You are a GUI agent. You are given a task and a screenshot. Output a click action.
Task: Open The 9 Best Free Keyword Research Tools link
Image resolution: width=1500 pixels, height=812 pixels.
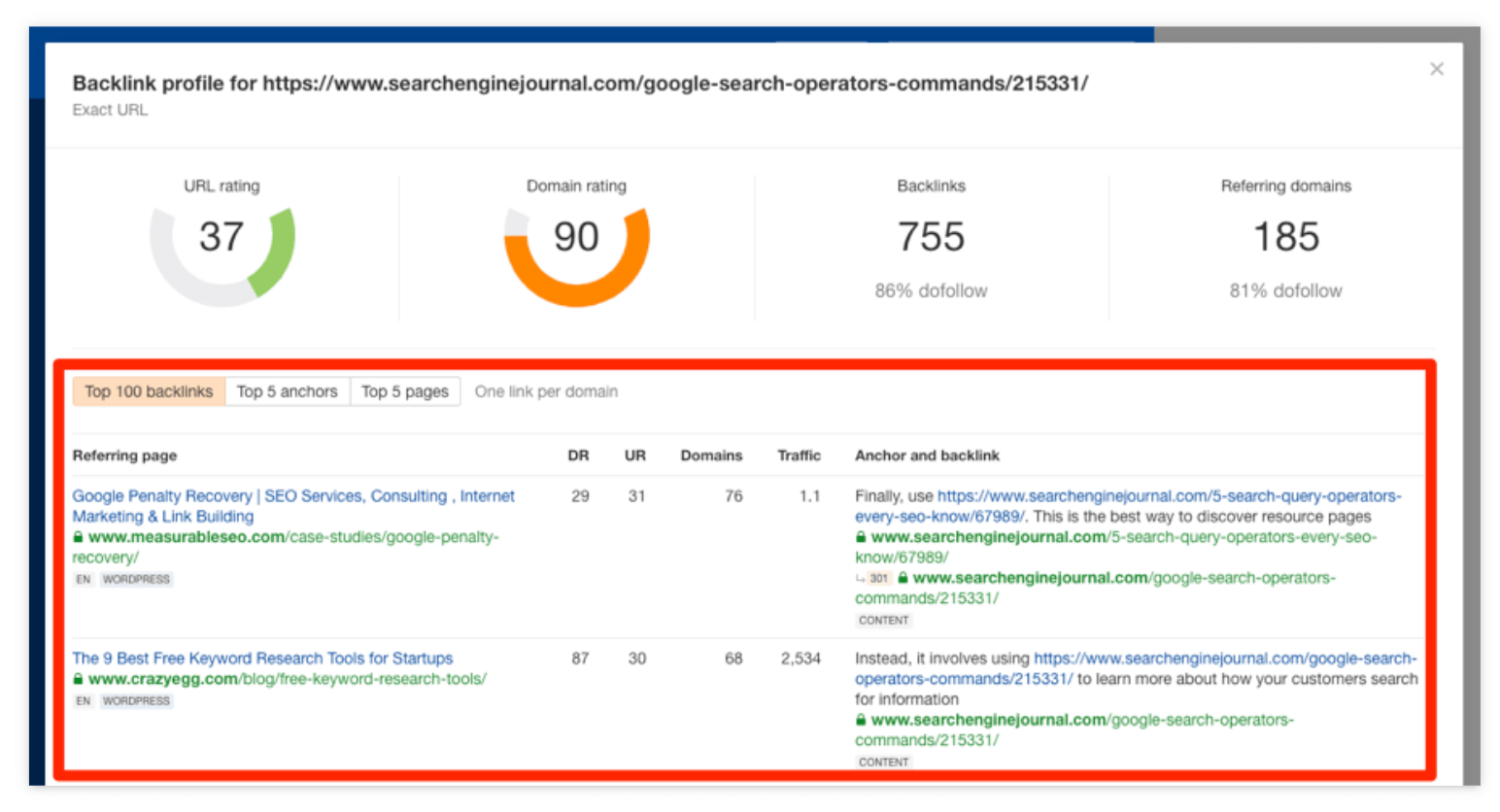(262, 659)
